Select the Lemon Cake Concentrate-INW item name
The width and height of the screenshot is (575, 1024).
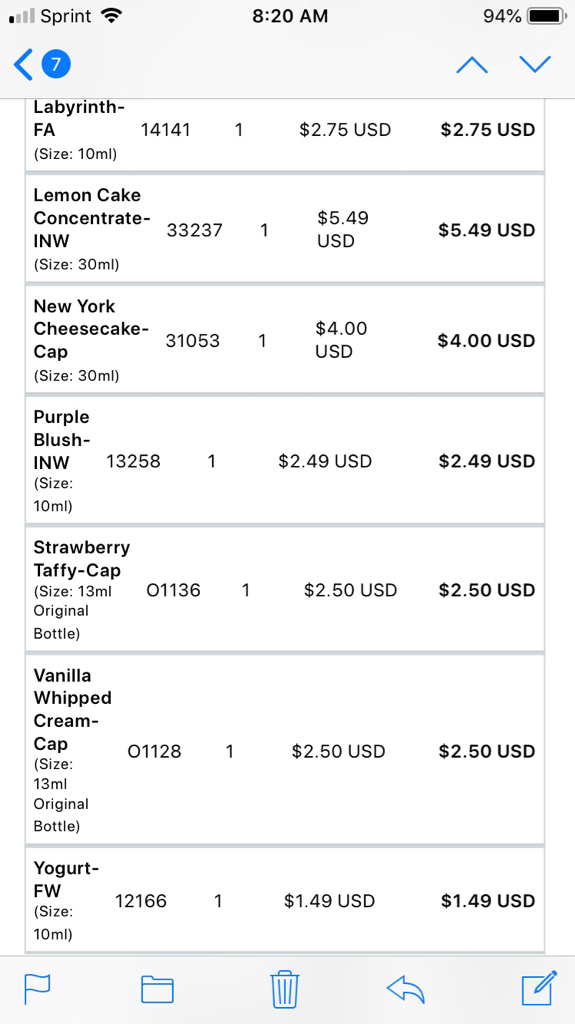coord(92,218)
